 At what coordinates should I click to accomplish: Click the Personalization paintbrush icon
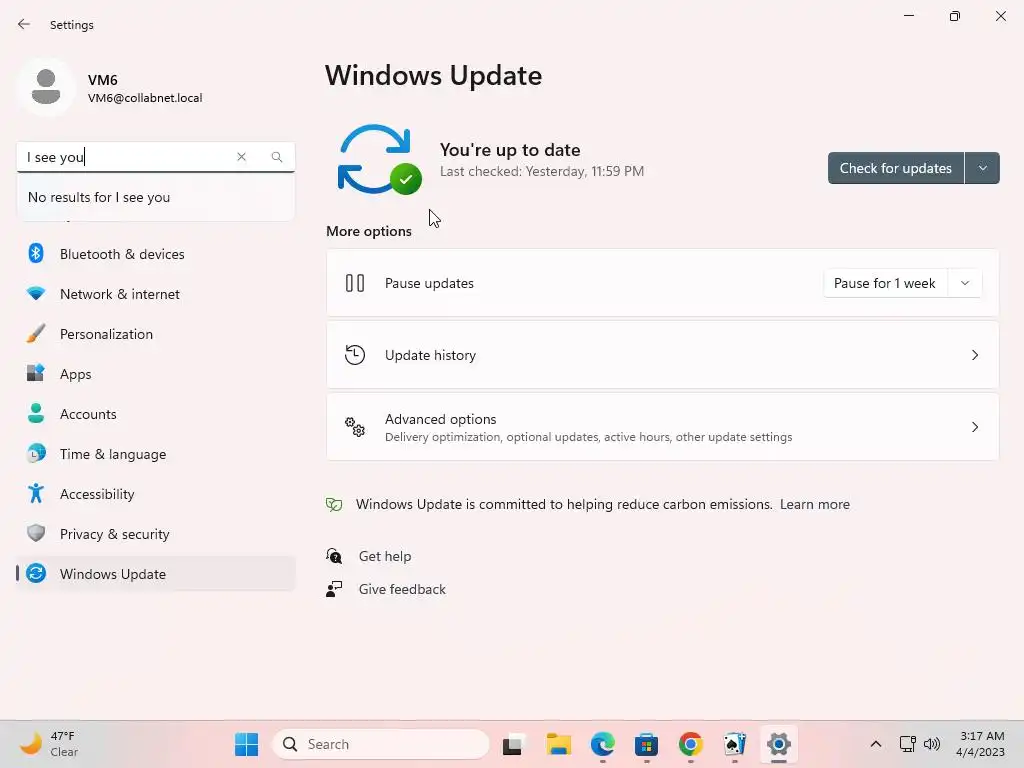tap(36, 334)
